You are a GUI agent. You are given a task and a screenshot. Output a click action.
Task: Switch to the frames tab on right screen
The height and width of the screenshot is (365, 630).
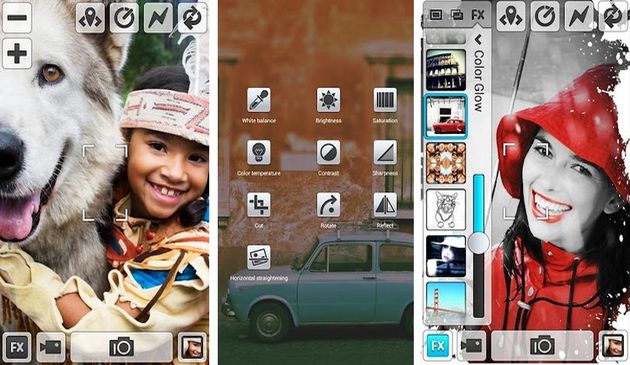click(436, 15)
